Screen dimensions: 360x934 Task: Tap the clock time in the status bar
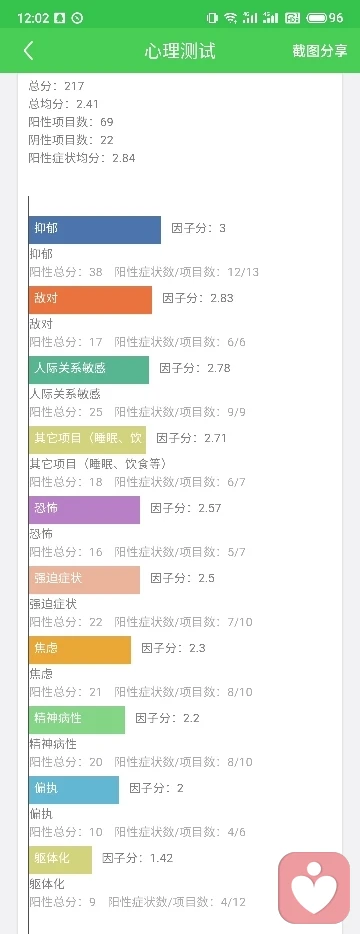tap(33, 18)
